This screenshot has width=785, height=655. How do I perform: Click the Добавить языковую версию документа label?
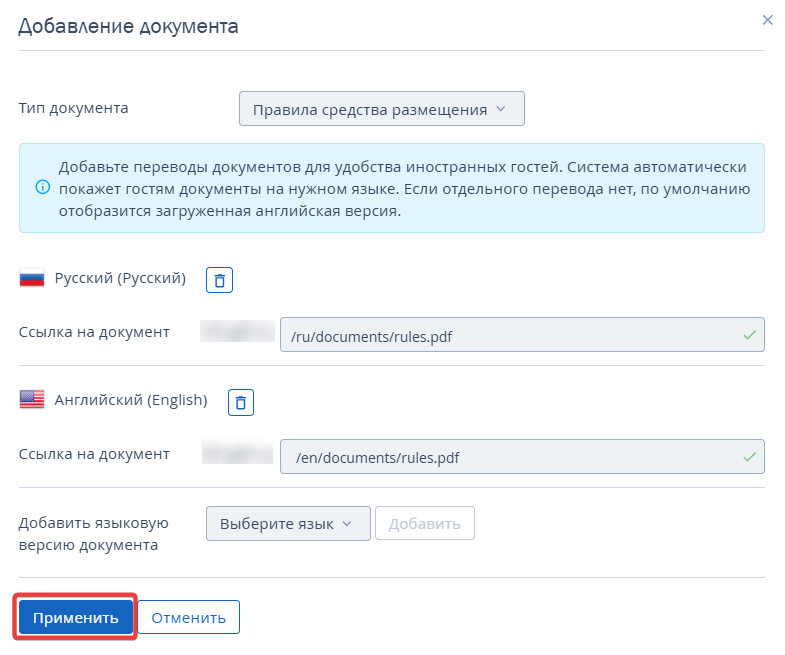point(93,534)
